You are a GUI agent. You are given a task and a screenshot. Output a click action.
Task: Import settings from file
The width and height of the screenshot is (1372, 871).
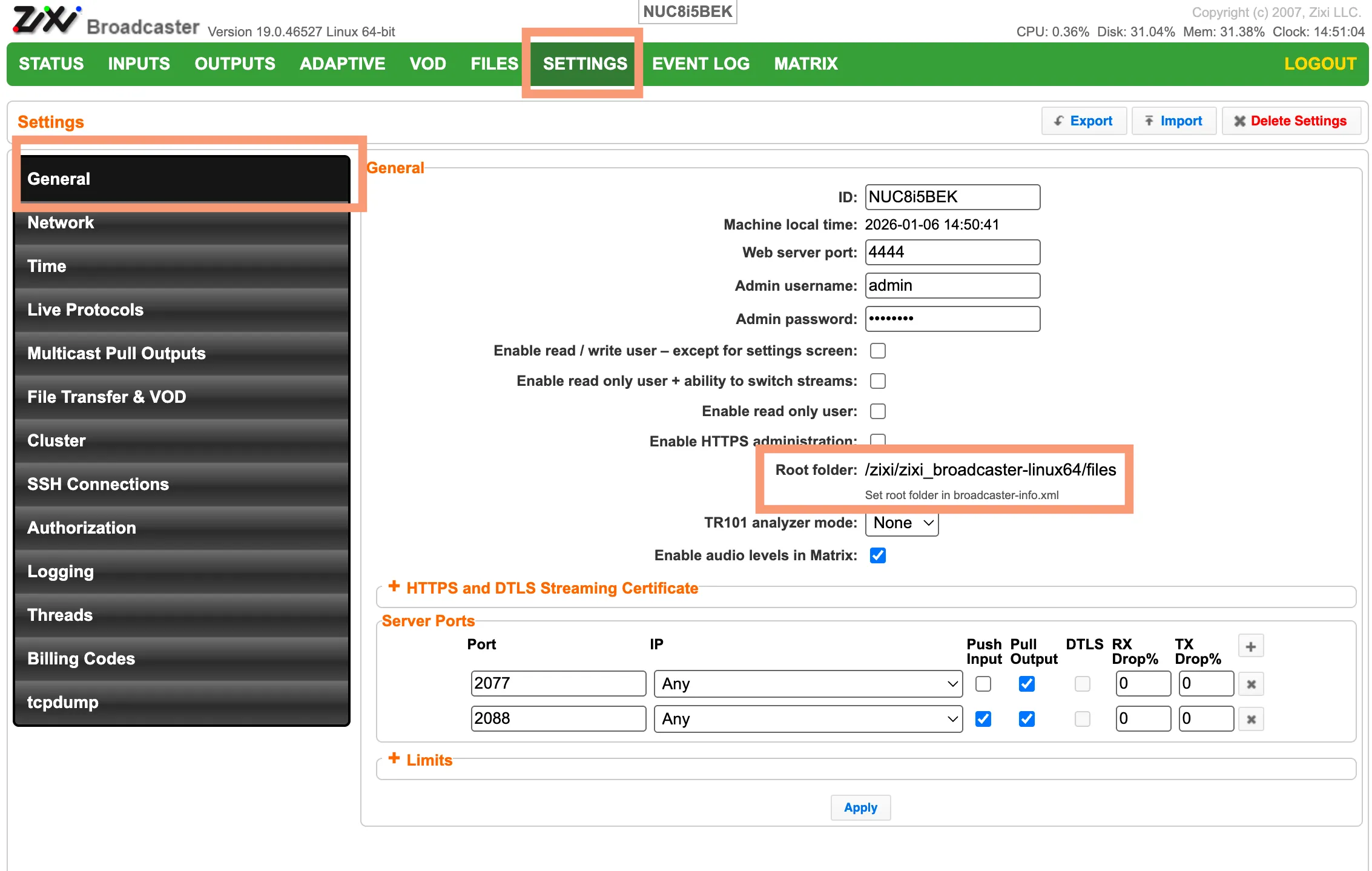1173,121
